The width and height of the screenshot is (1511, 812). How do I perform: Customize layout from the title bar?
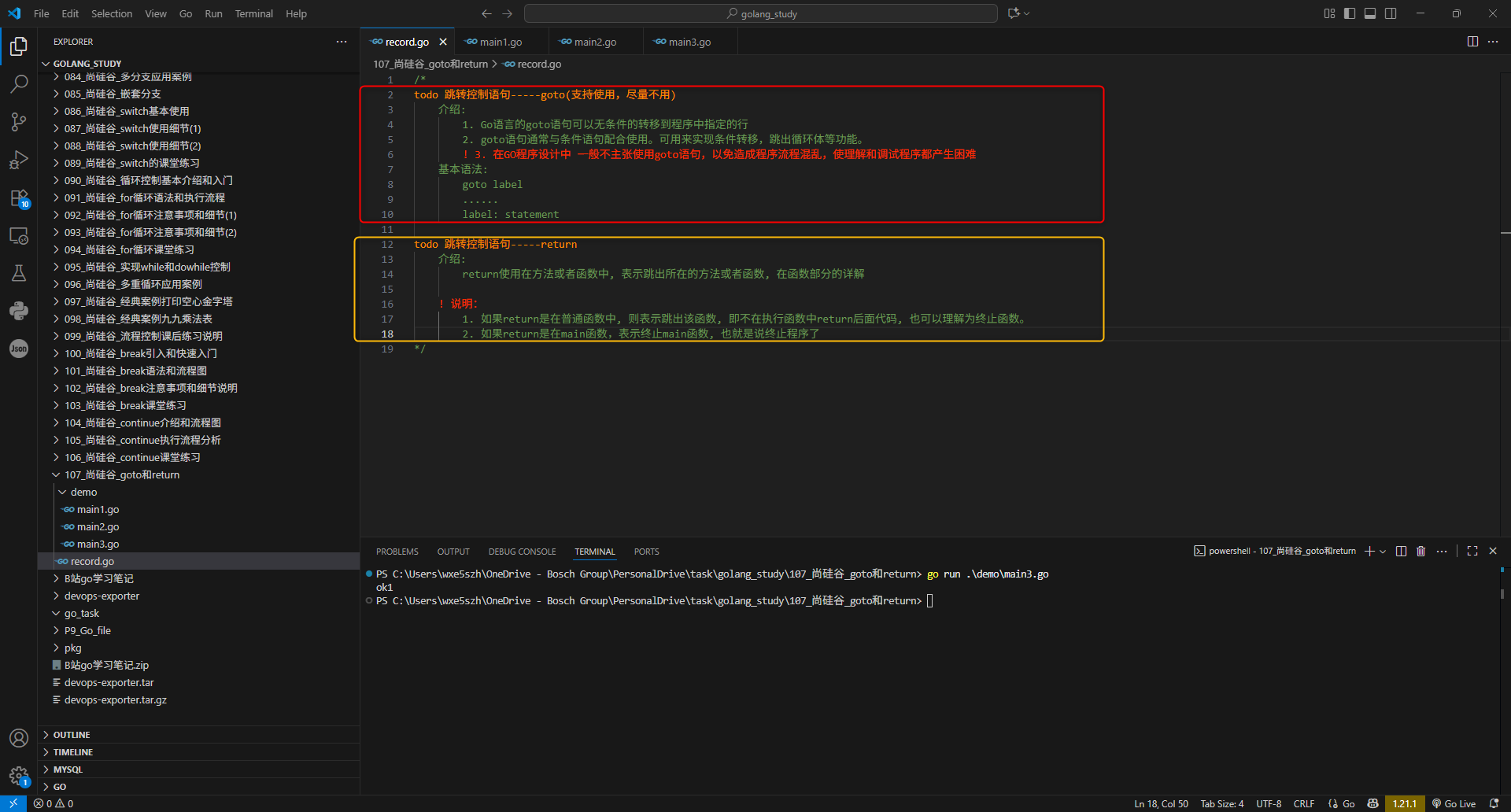1329,13
